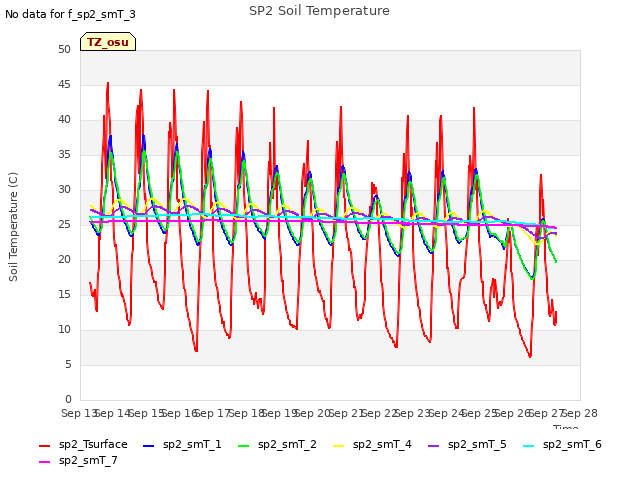Click the 'No data for f_sp2_smT_3' notice
Screen dimensions: 640x480
(70, 14)
